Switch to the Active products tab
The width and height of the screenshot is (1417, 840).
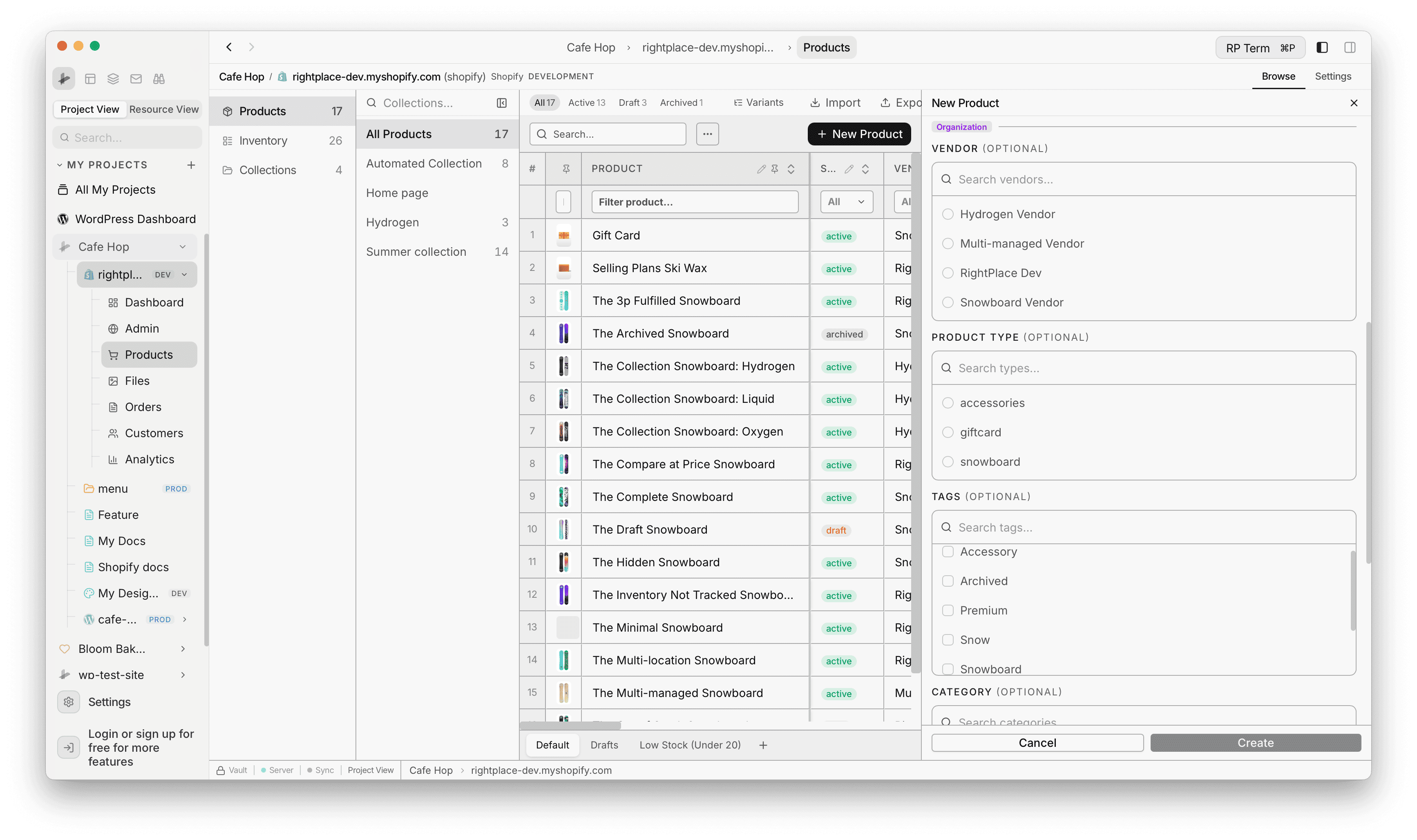[586, 103]
